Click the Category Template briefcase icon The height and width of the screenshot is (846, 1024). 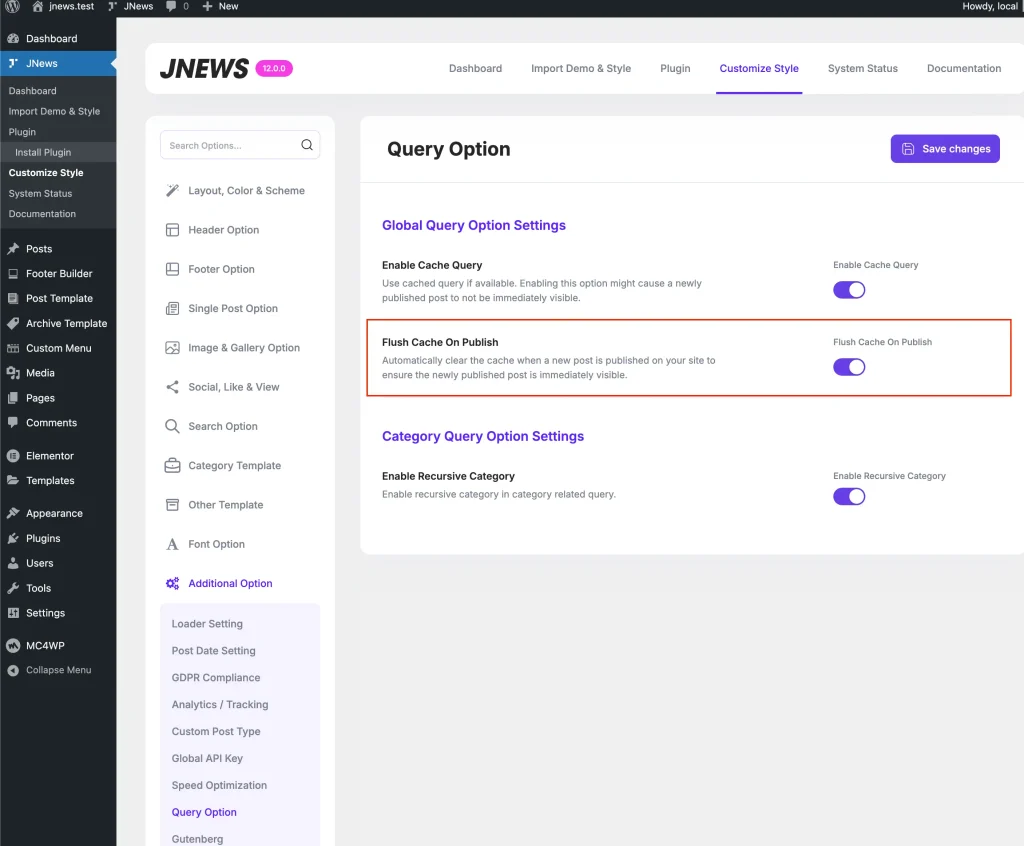[x=172, y=466]
